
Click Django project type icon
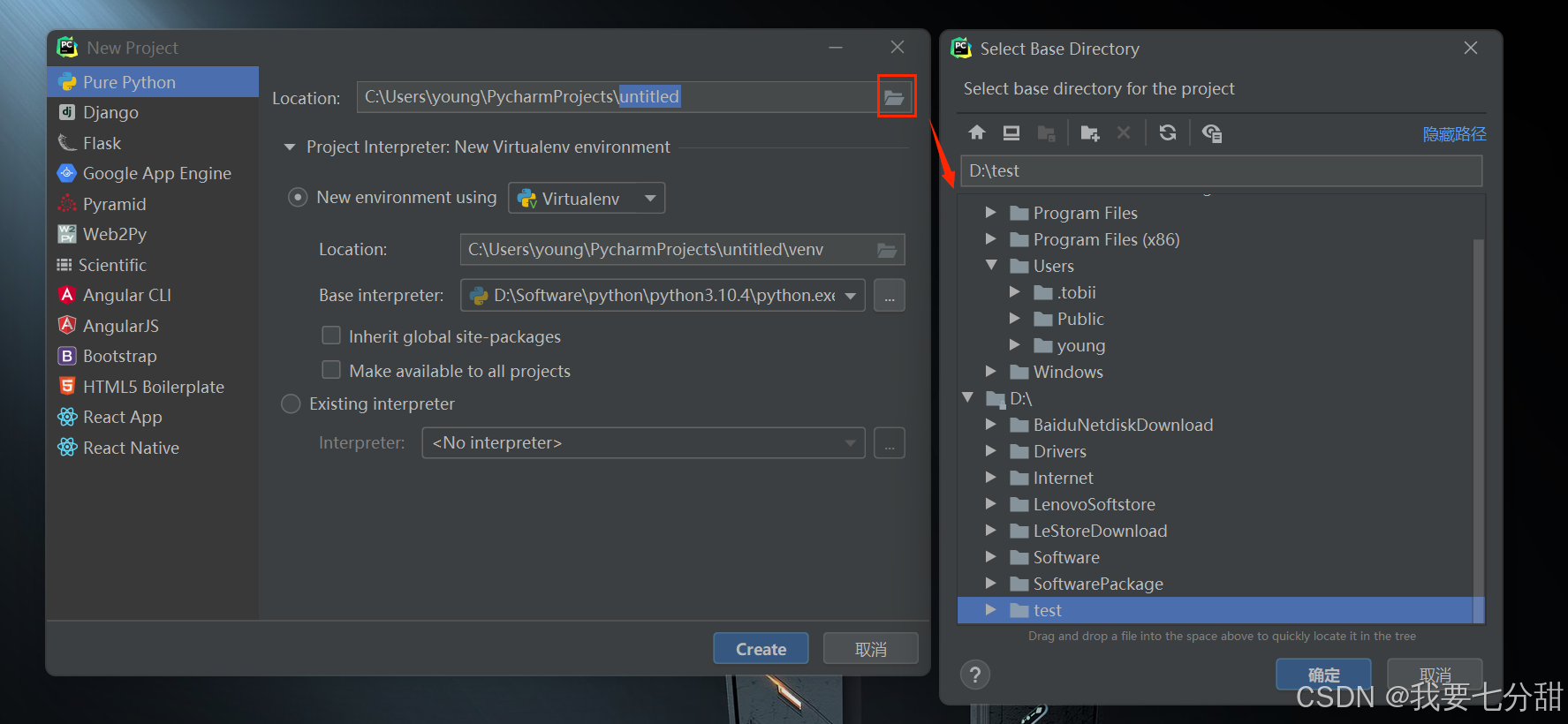(67, 112)
